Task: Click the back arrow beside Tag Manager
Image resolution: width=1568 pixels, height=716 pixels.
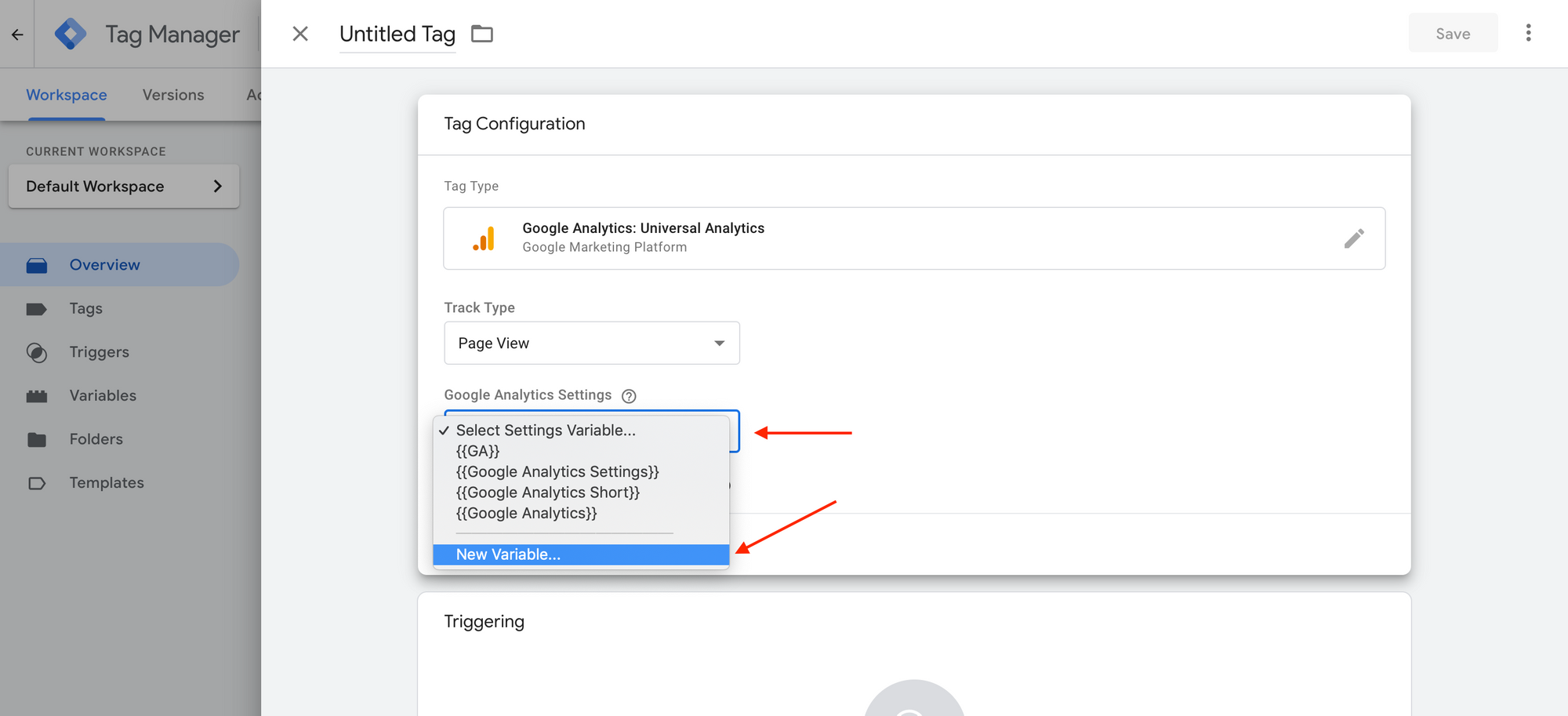Action: pos(17,35)
